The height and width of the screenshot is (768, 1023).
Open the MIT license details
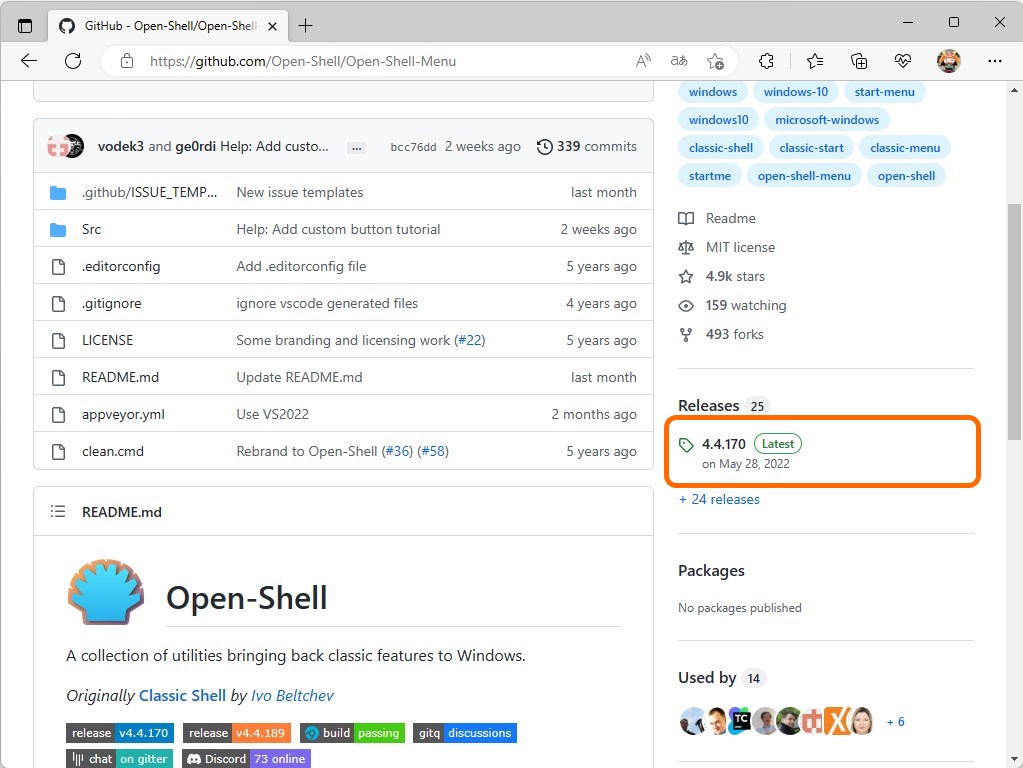coord(686,247)
